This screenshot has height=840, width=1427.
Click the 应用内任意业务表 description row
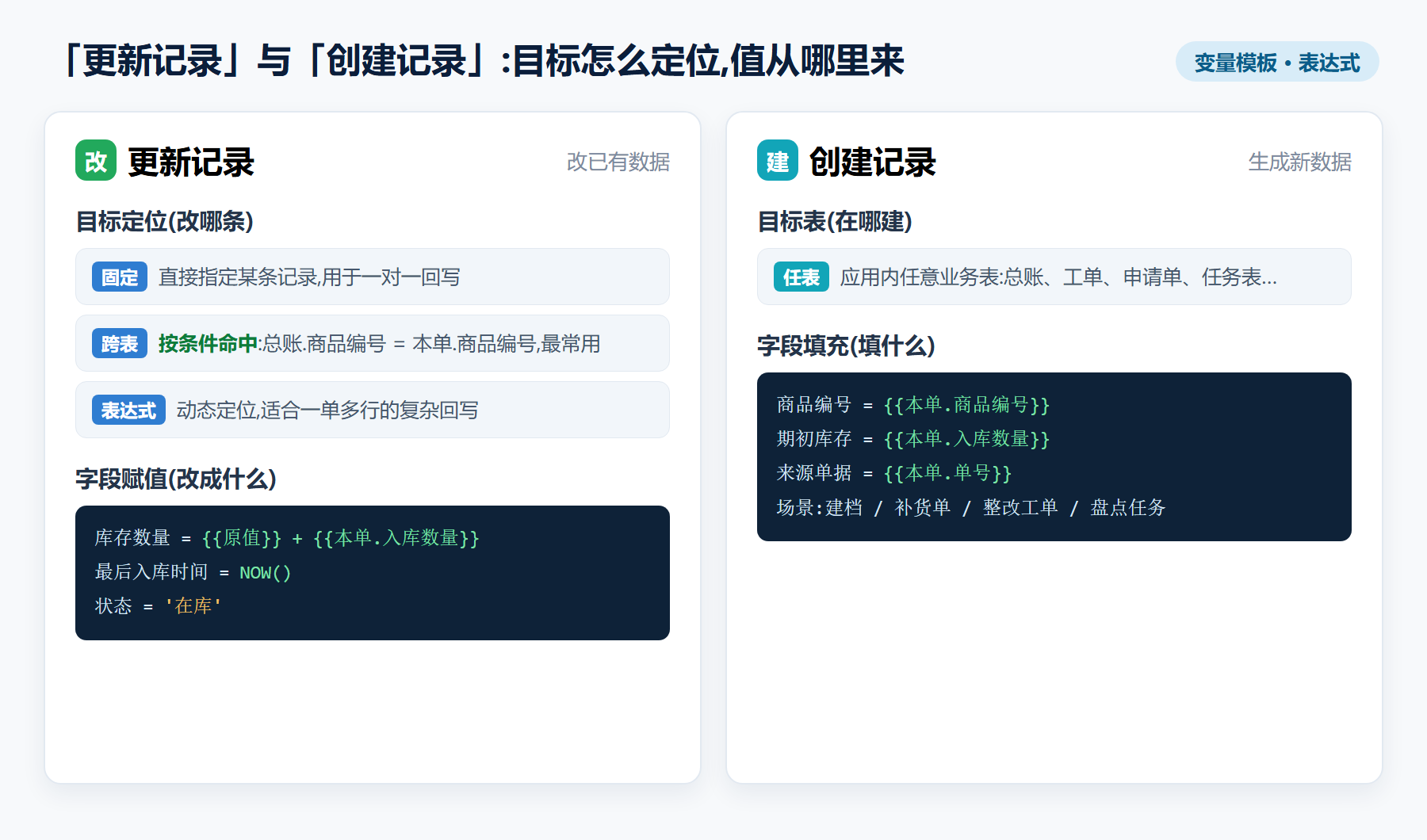[x=1054, y=277]
